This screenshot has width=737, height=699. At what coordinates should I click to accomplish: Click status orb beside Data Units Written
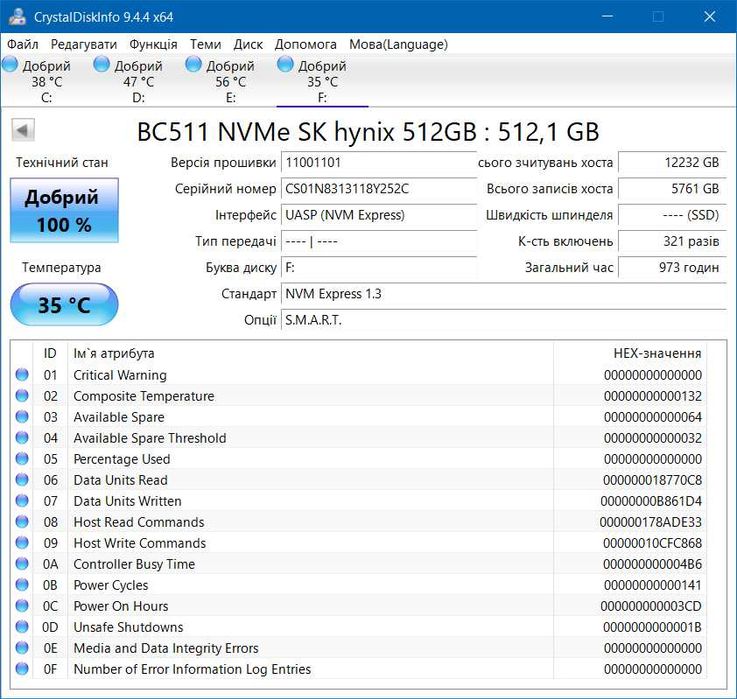click(x=22, y=501)
